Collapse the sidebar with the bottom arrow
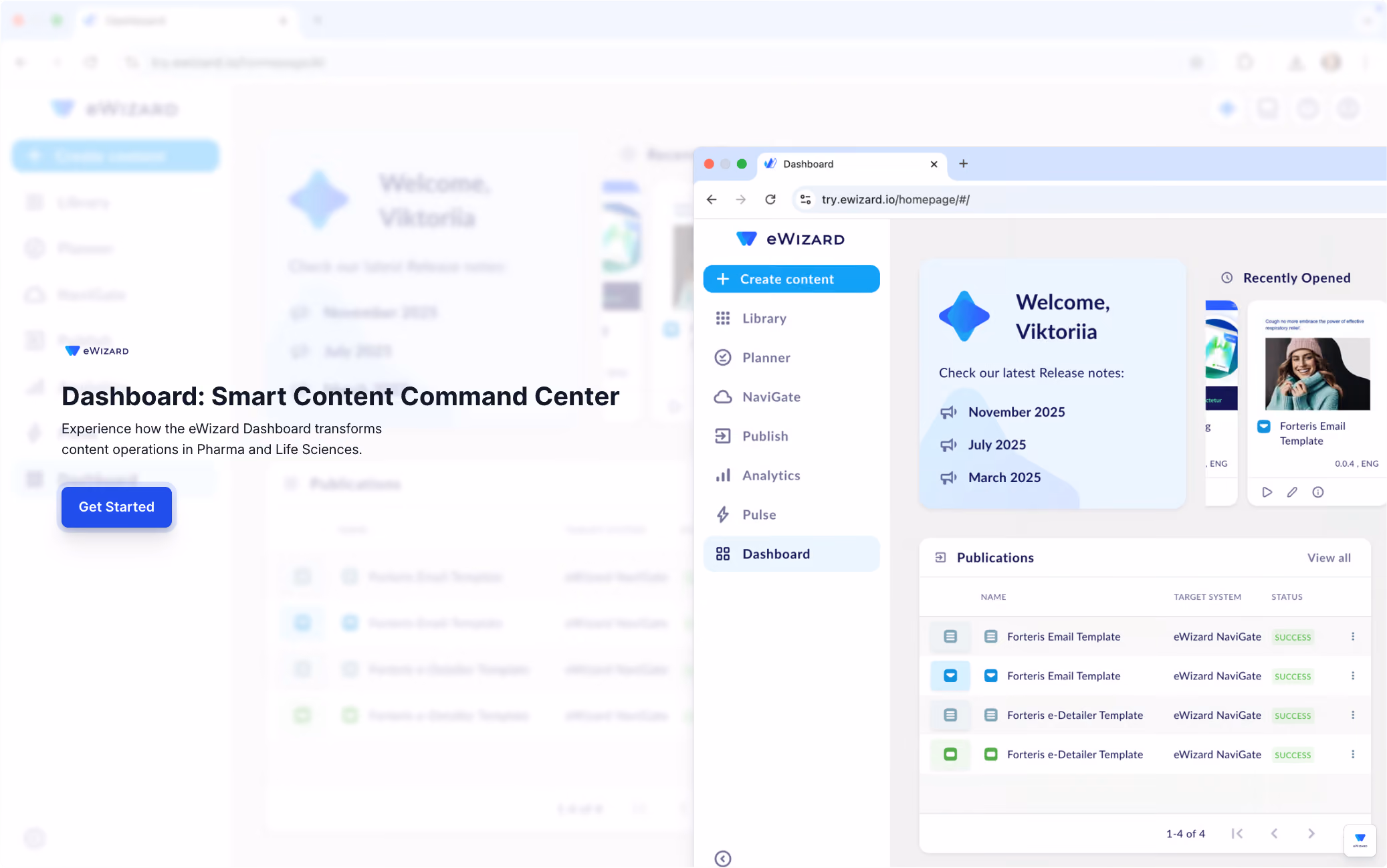 click(x=723, y=859)
